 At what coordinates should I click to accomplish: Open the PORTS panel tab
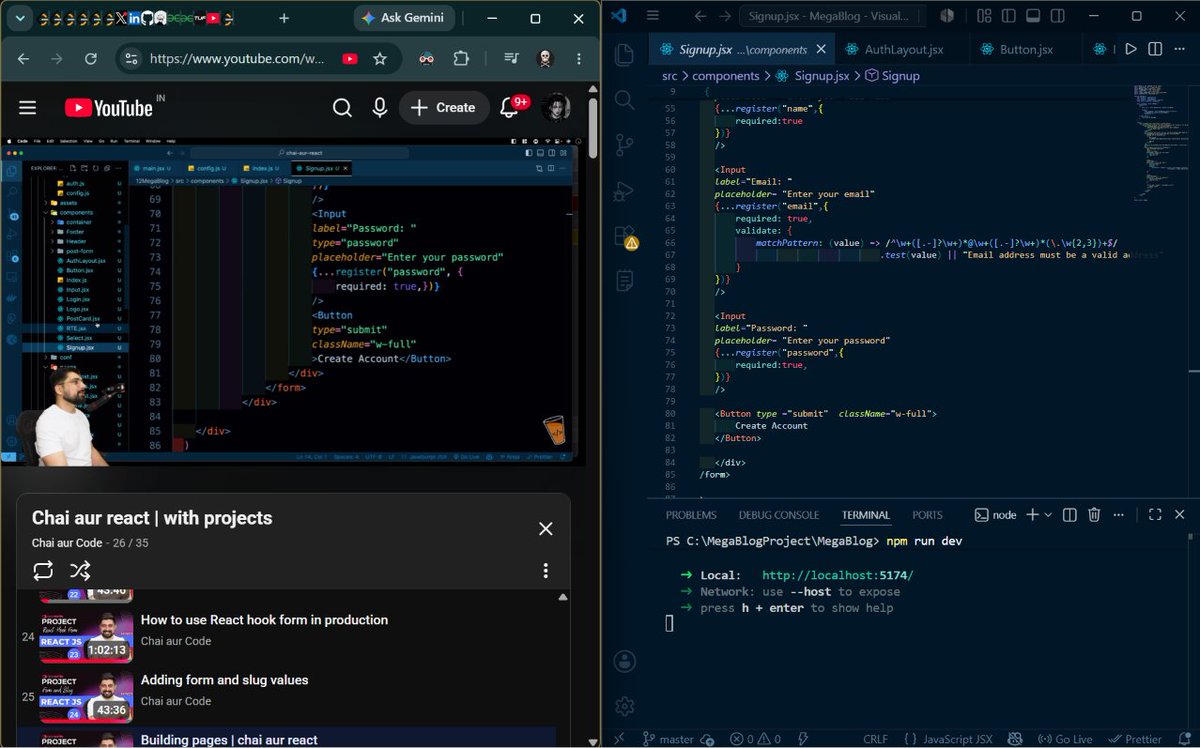pyautogui.click(x=927, y=515)
